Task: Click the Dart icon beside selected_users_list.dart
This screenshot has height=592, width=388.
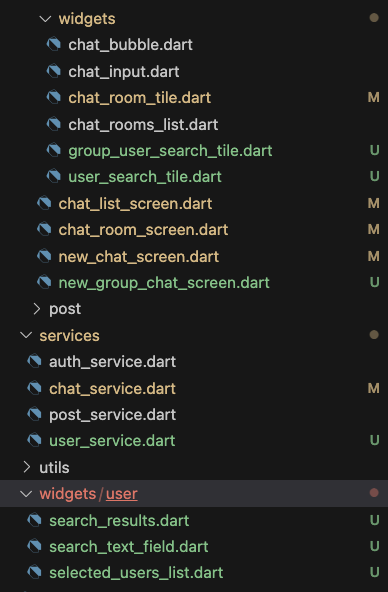Action: point(34,572)
